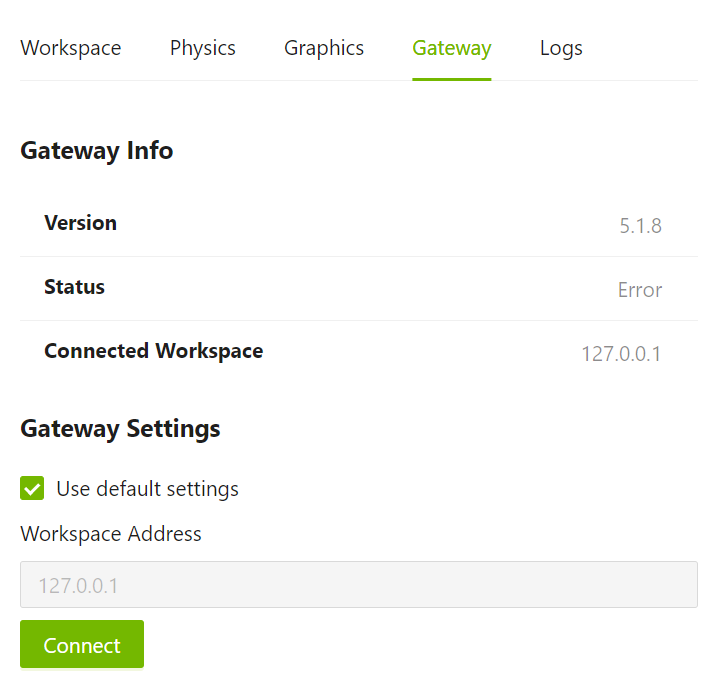This screenshot has height=681, width=715.
Task: Click the active Gateway tab
Action: click(x=451, y=48)
